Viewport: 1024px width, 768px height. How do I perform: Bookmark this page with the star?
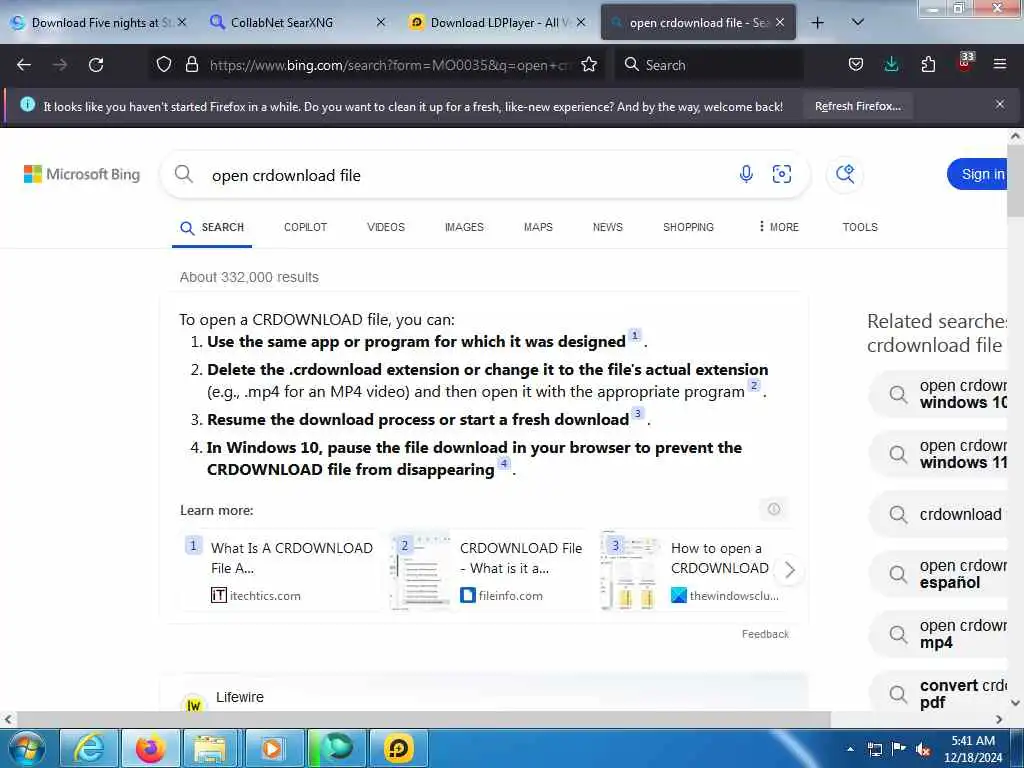[x=589, y=64]
